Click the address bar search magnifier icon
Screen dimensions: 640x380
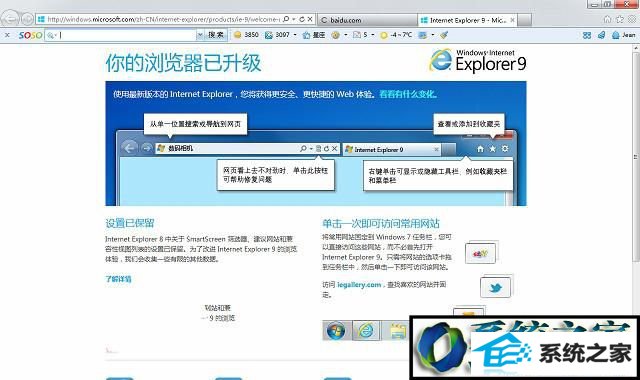[x=286, y=19]
